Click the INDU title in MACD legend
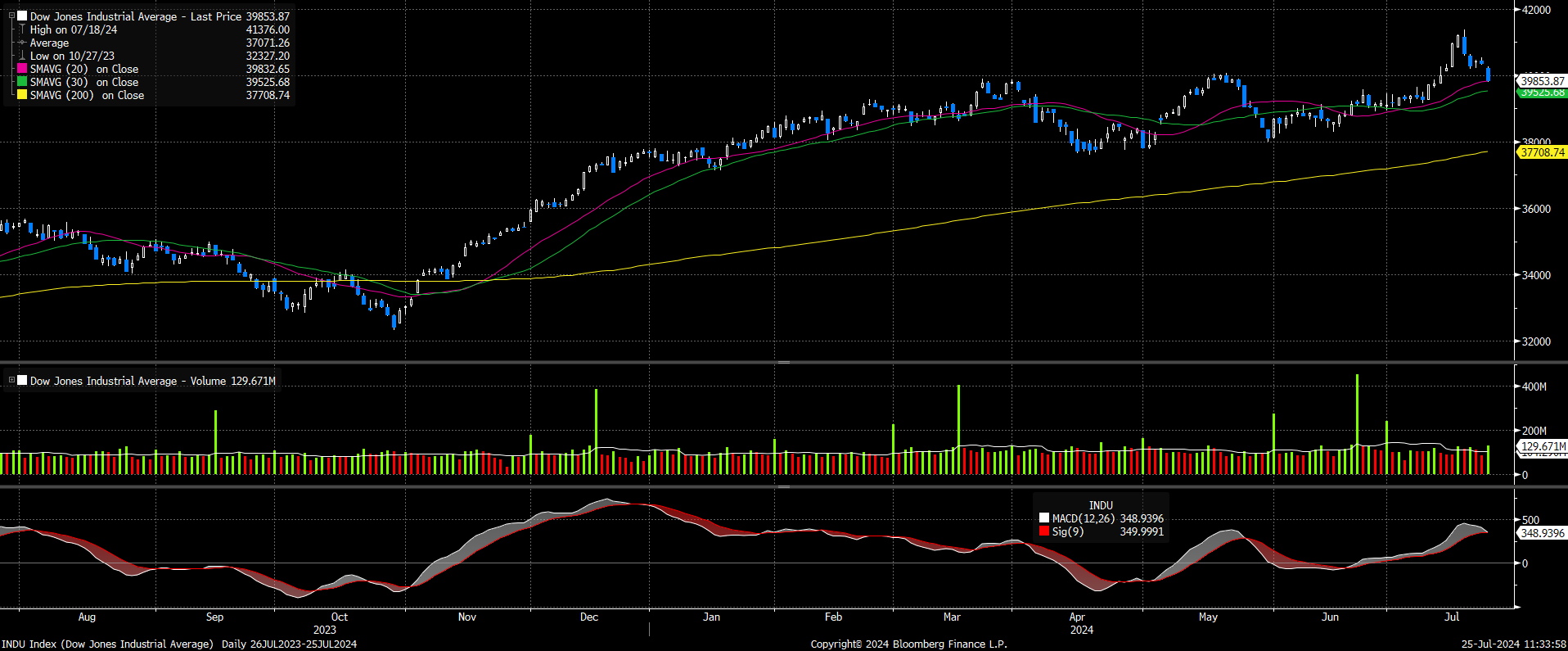 click(x=1101, y=505)
